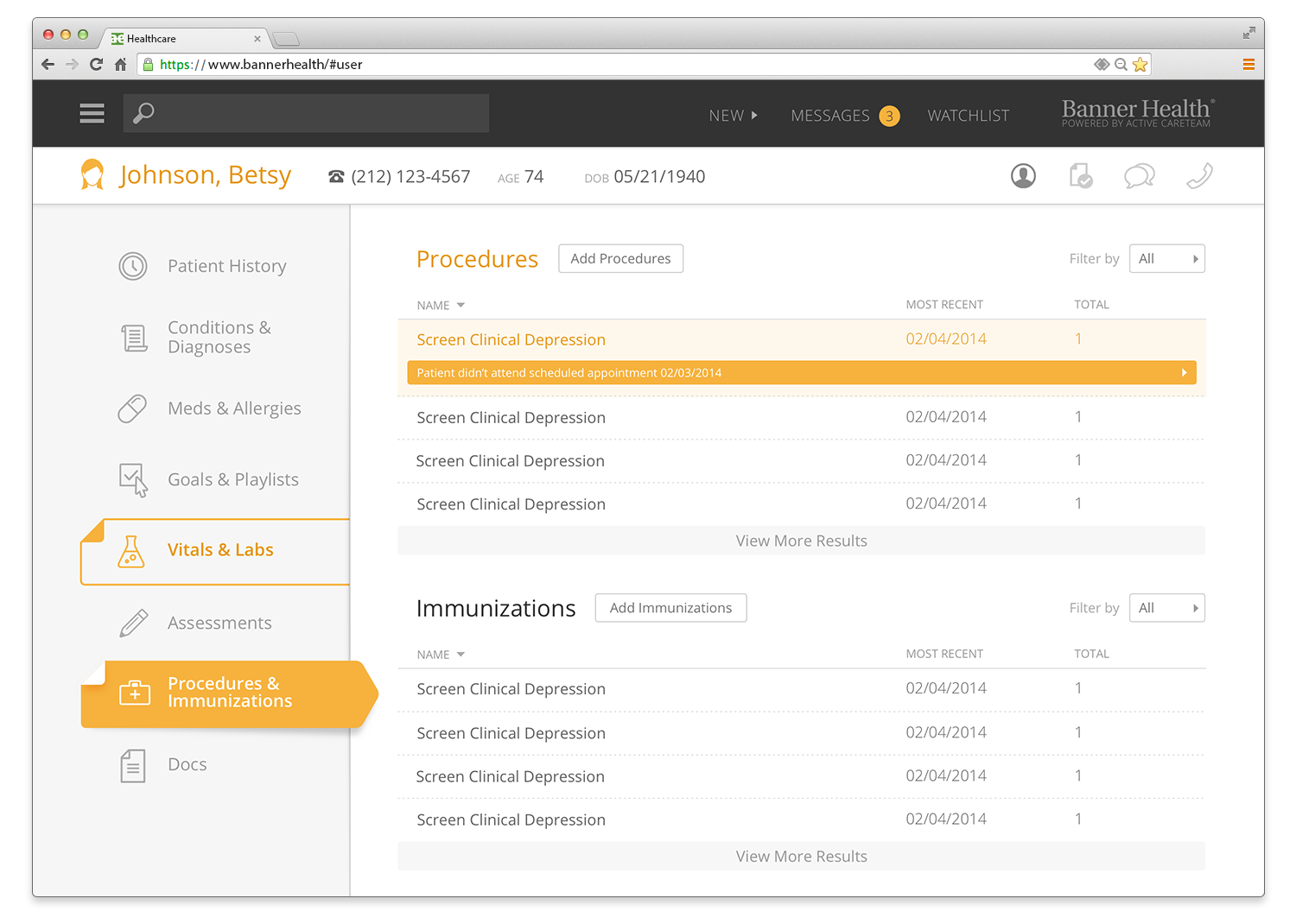Open the patient name Johnson, Betsy

pos(206,175)
